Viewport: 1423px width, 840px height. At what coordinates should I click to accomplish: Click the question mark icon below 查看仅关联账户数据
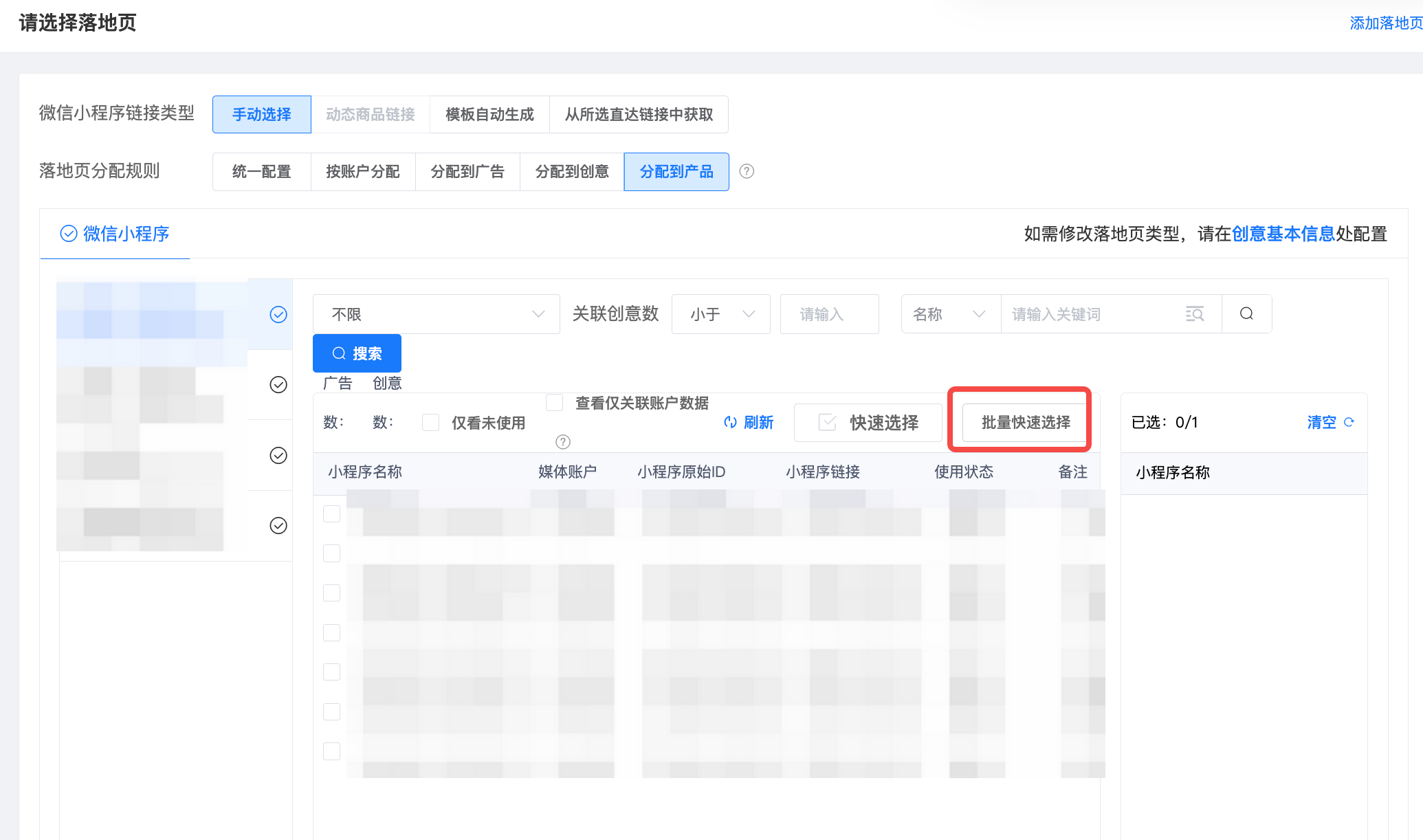(563, 441)
